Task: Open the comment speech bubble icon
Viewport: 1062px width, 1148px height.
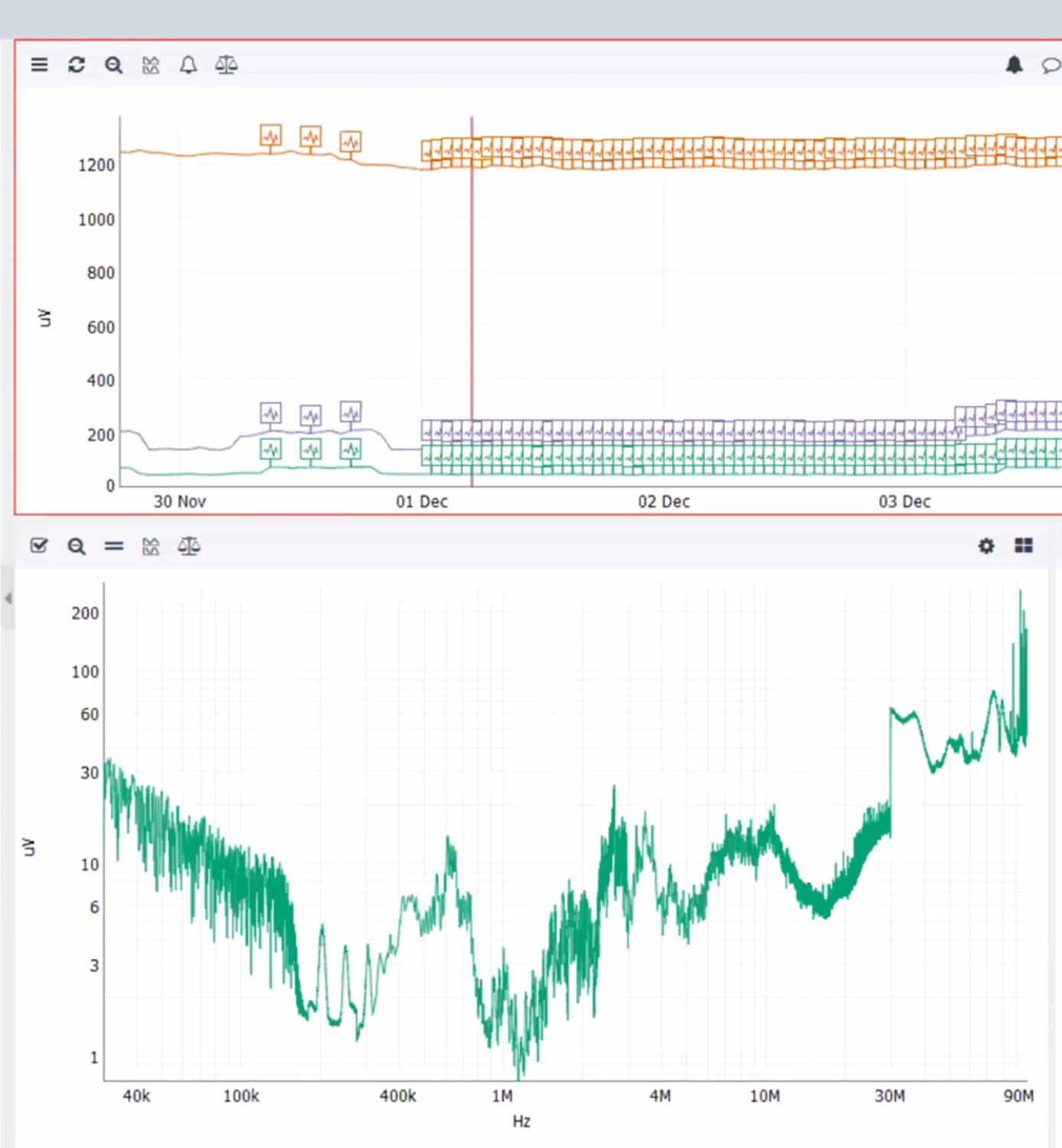Action: [1051, 66]
